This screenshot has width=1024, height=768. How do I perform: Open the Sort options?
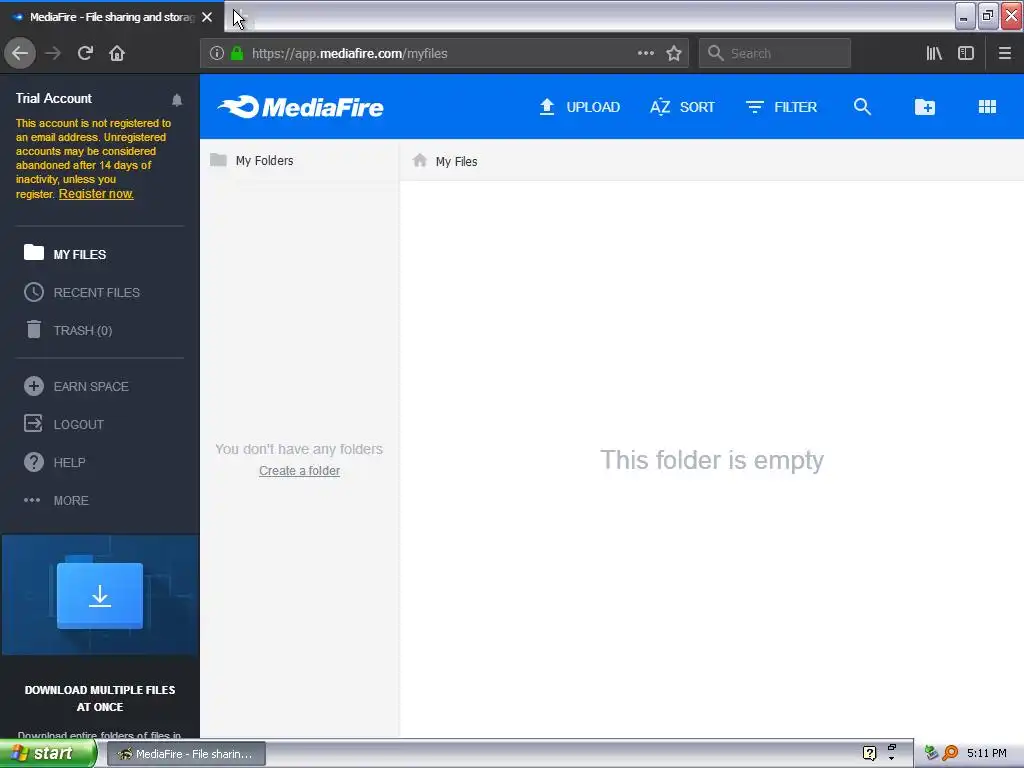coord(682,107)
